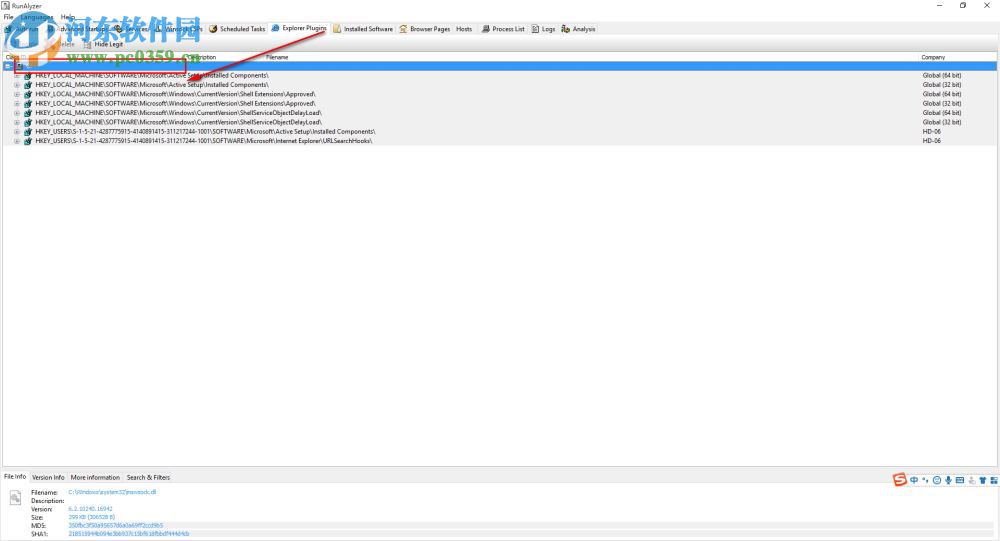The width and height of the screenshot is (1000, 541).
Task: Open the Help menu
Action: [x=68, y=17]
